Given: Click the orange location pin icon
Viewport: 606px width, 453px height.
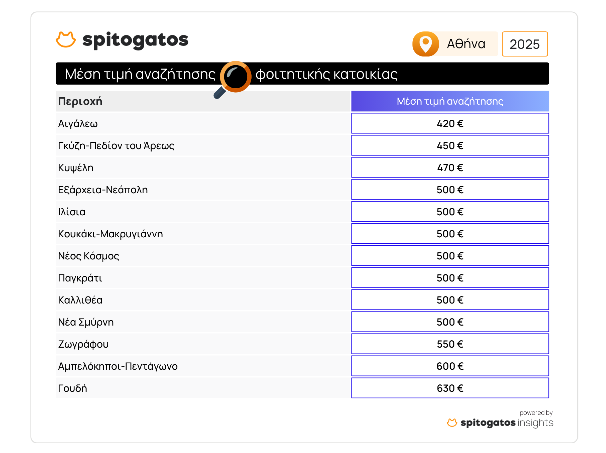Looking at the screenshot, I should (426, 44).
